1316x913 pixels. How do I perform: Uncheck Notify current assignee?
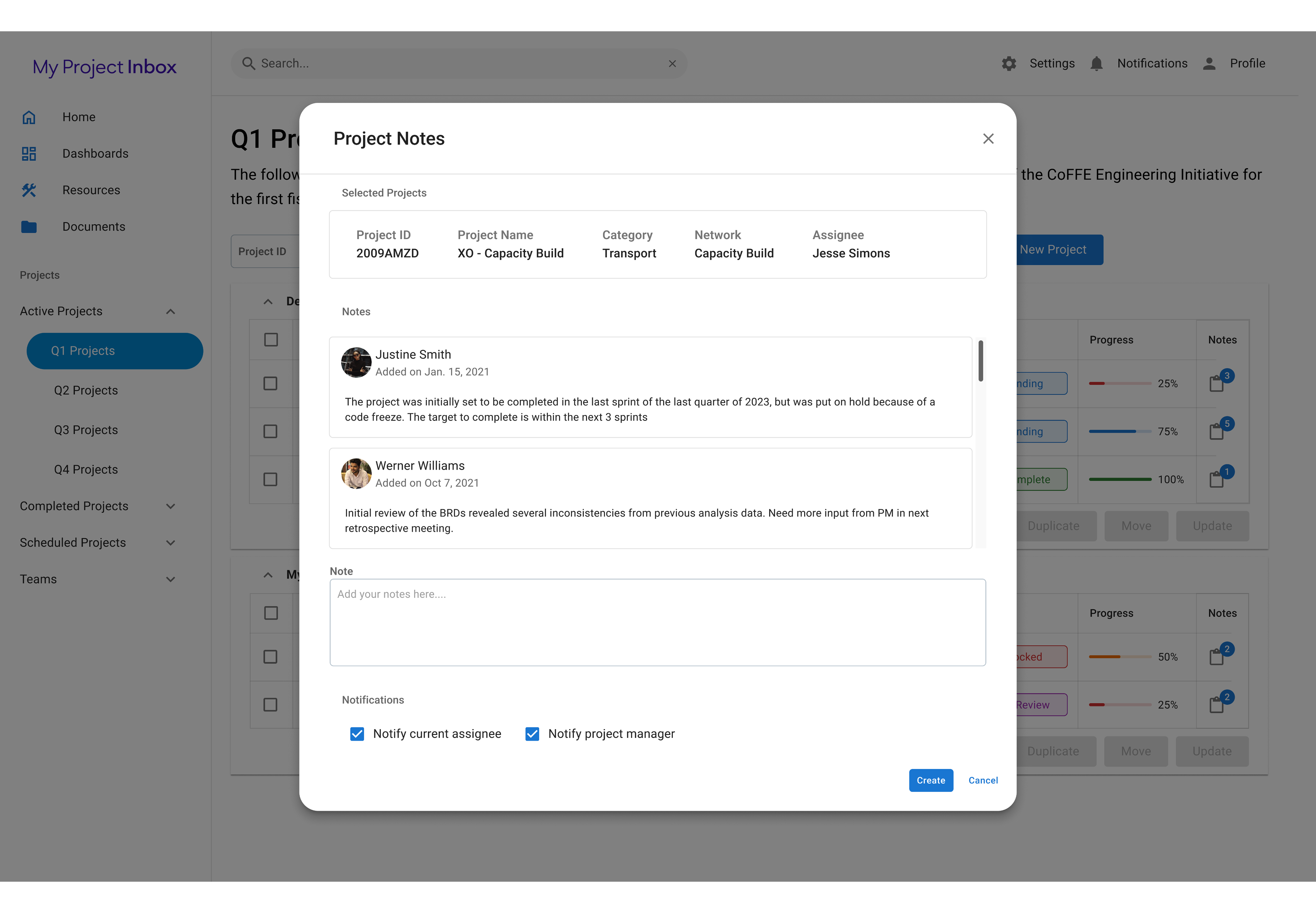coord(357,734)
